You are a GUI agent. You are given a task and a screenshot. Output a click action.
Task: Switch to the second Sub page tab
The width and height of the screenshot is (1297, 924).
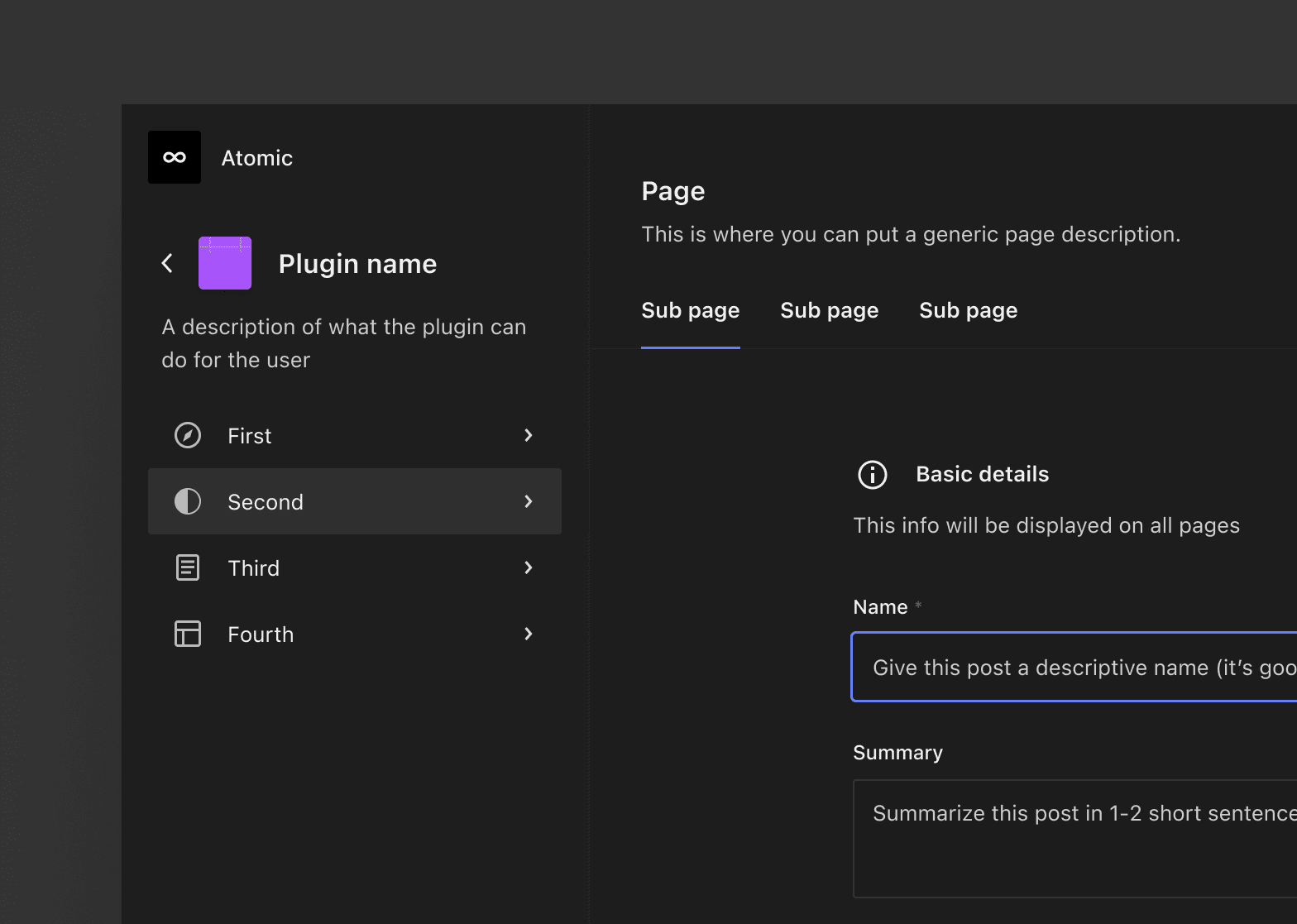830,311
